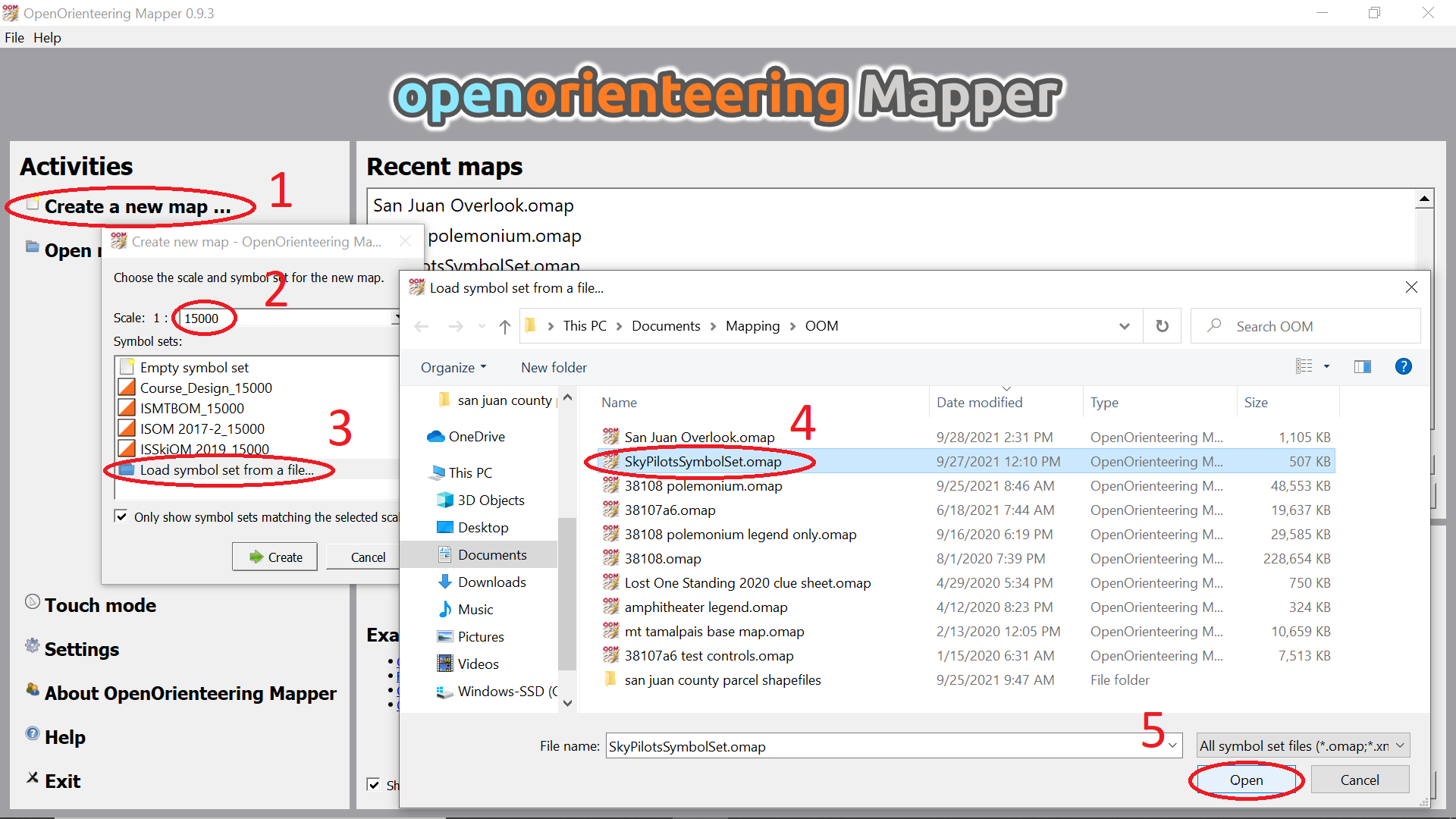Open Settings from the Activities panel icon

[x=31, y=646]
